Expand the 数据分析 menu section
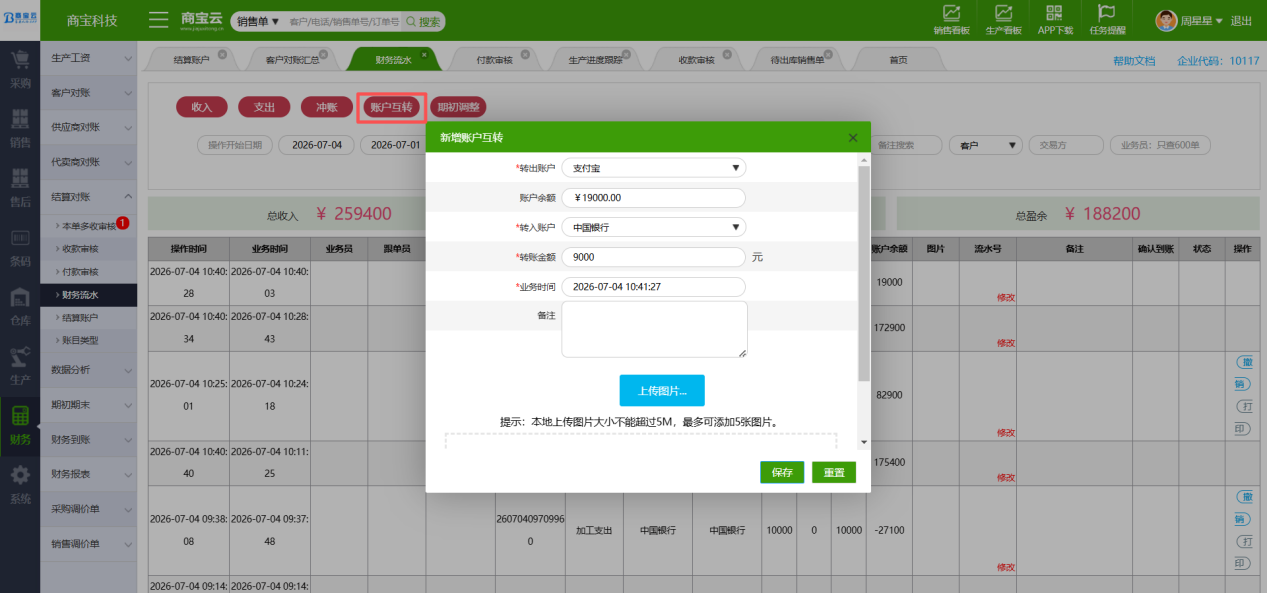Viewport: 1267px width, 593px height. pos(89,369)
